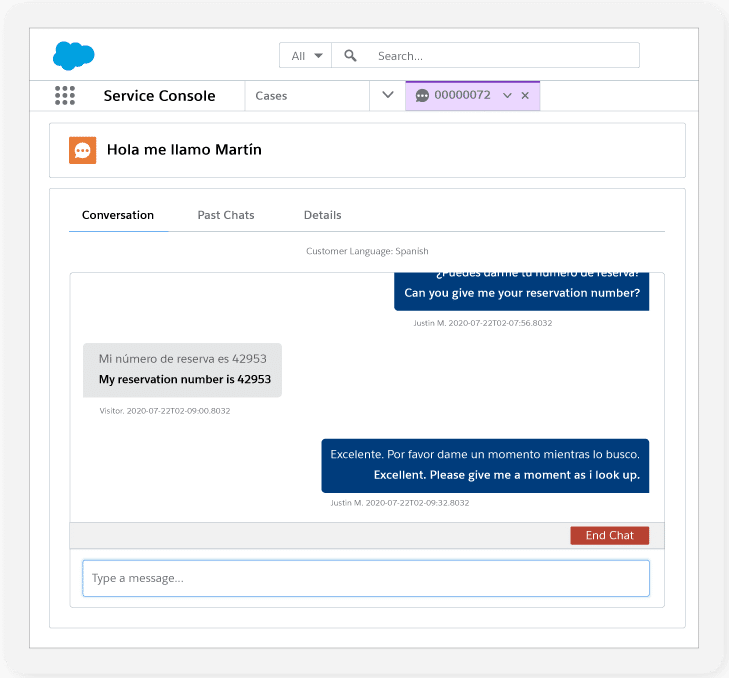Click the orange chat icon beside Hola me llamo Martín
The width and height of the screenshot is (729, 678).
[83, 150]
